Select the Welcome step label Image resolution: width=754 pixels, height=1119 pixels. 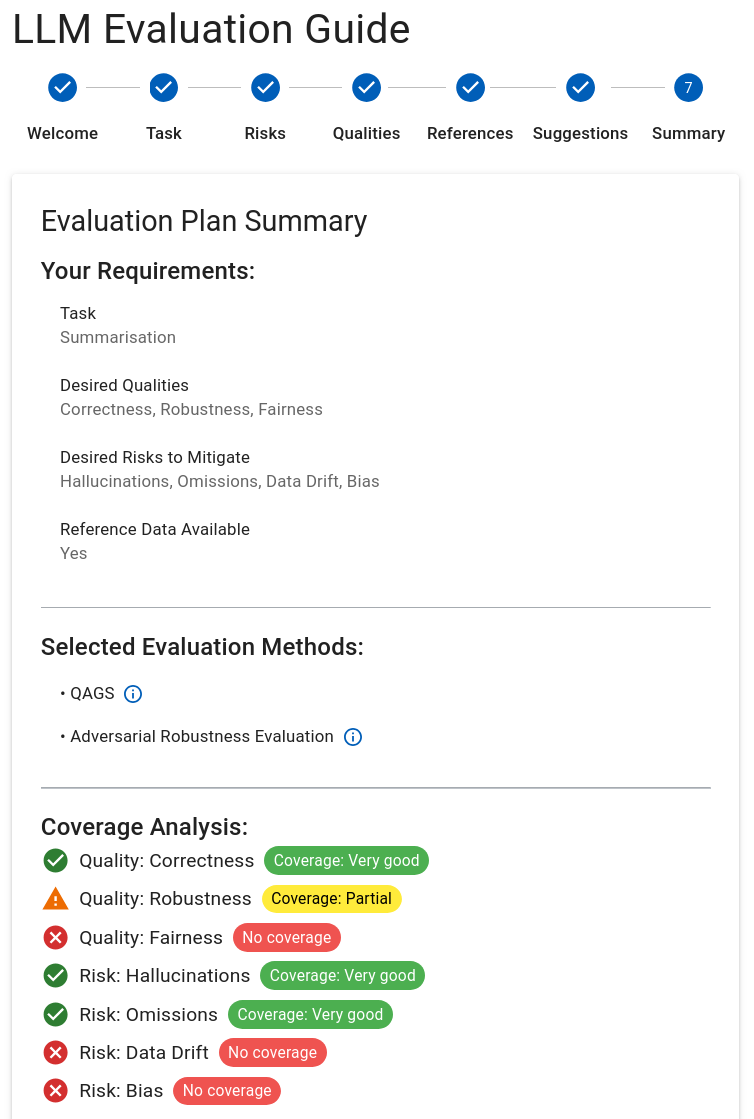point(62,133)
